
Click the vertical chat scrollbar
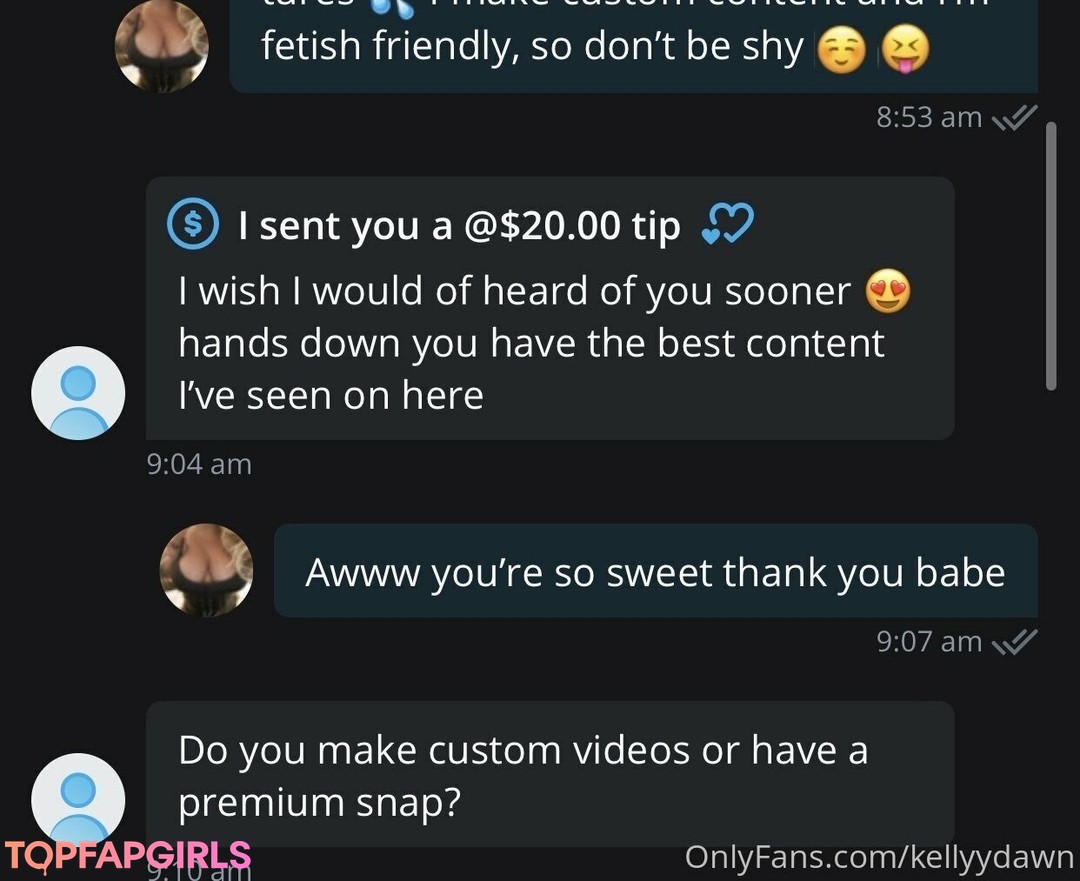pyautogui.click(x=1051, y=256)
